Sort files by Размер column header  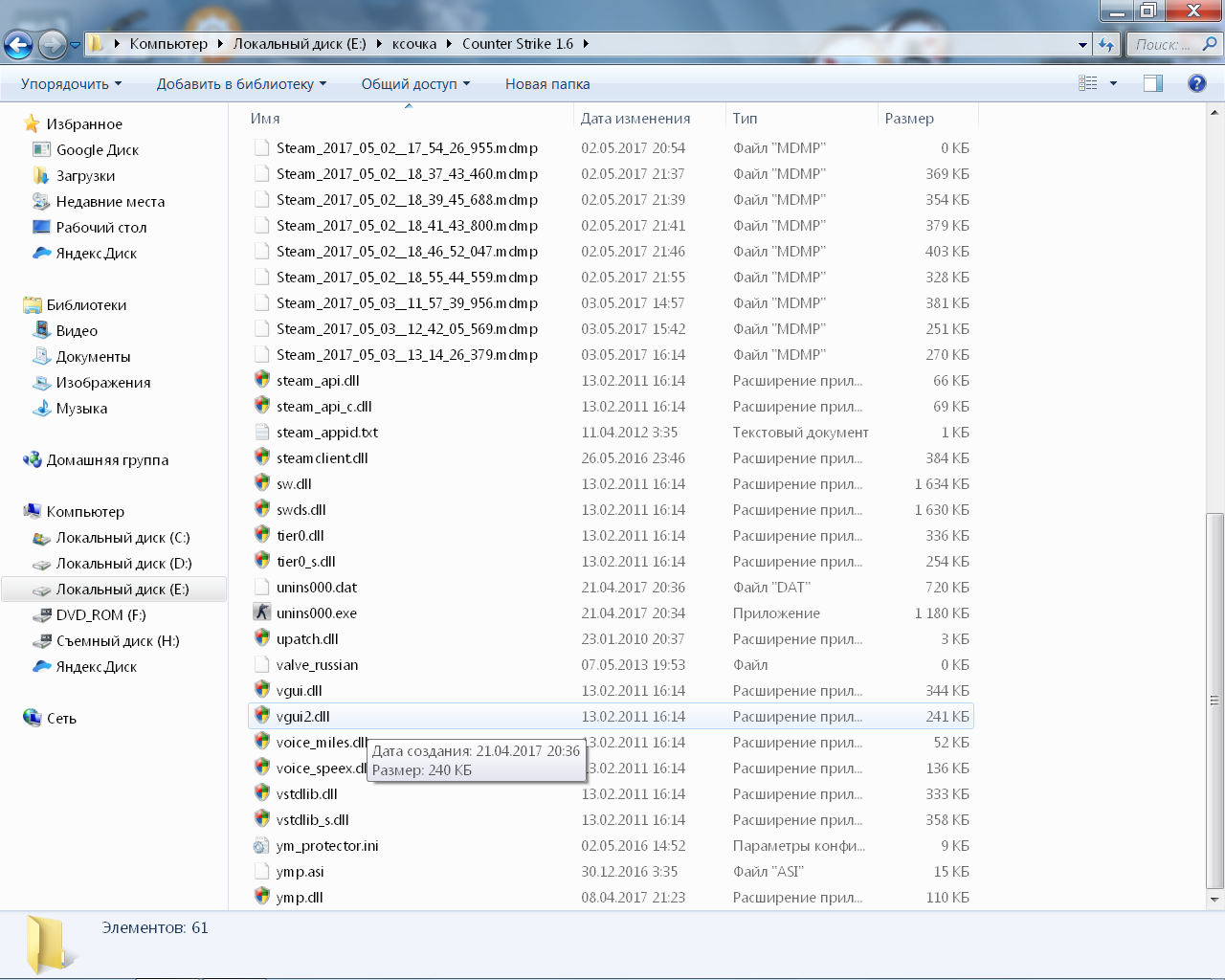pos(909,119)
